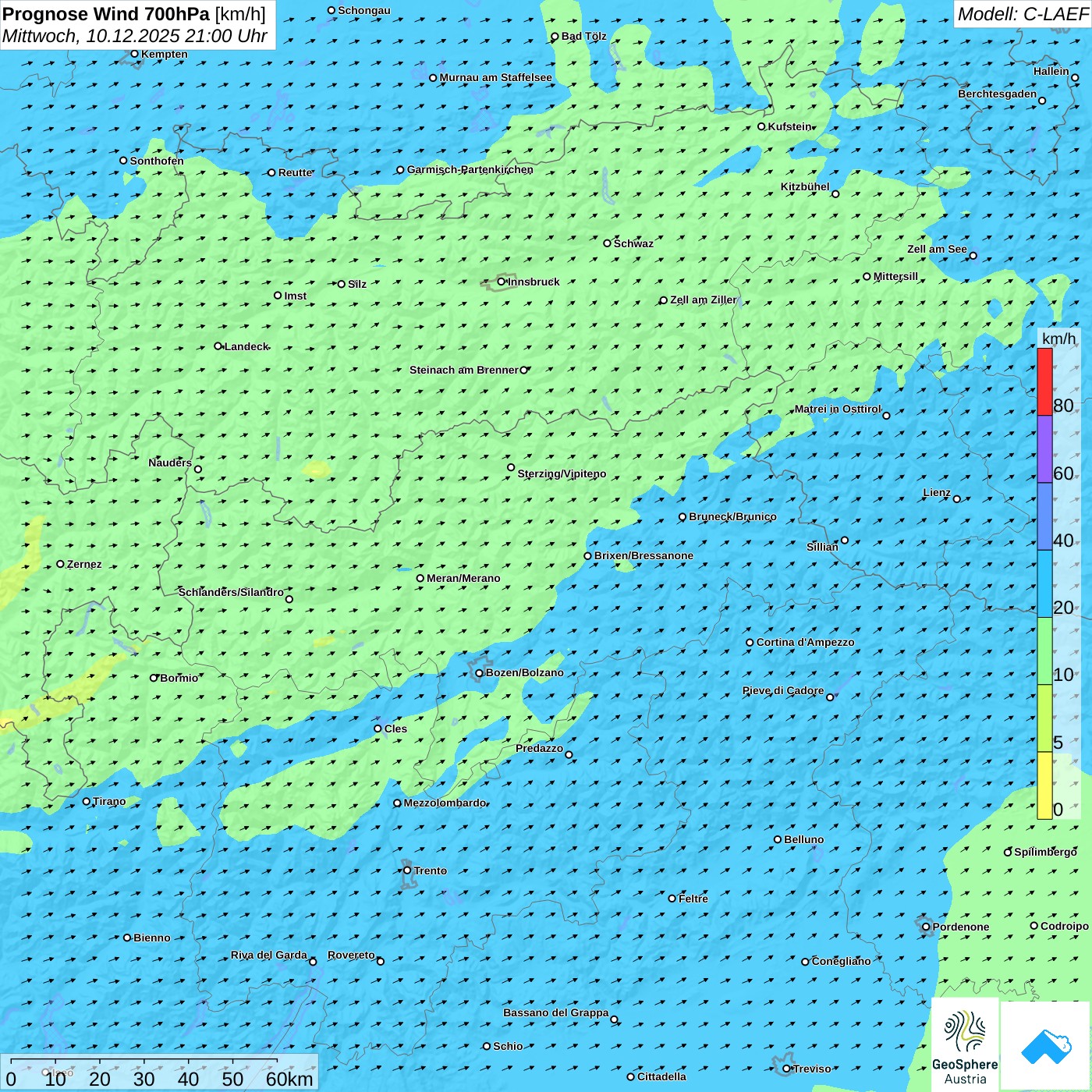Click the Predazzo label
This screenshot has height=1092, width=1092.
[x=539, y=748]
